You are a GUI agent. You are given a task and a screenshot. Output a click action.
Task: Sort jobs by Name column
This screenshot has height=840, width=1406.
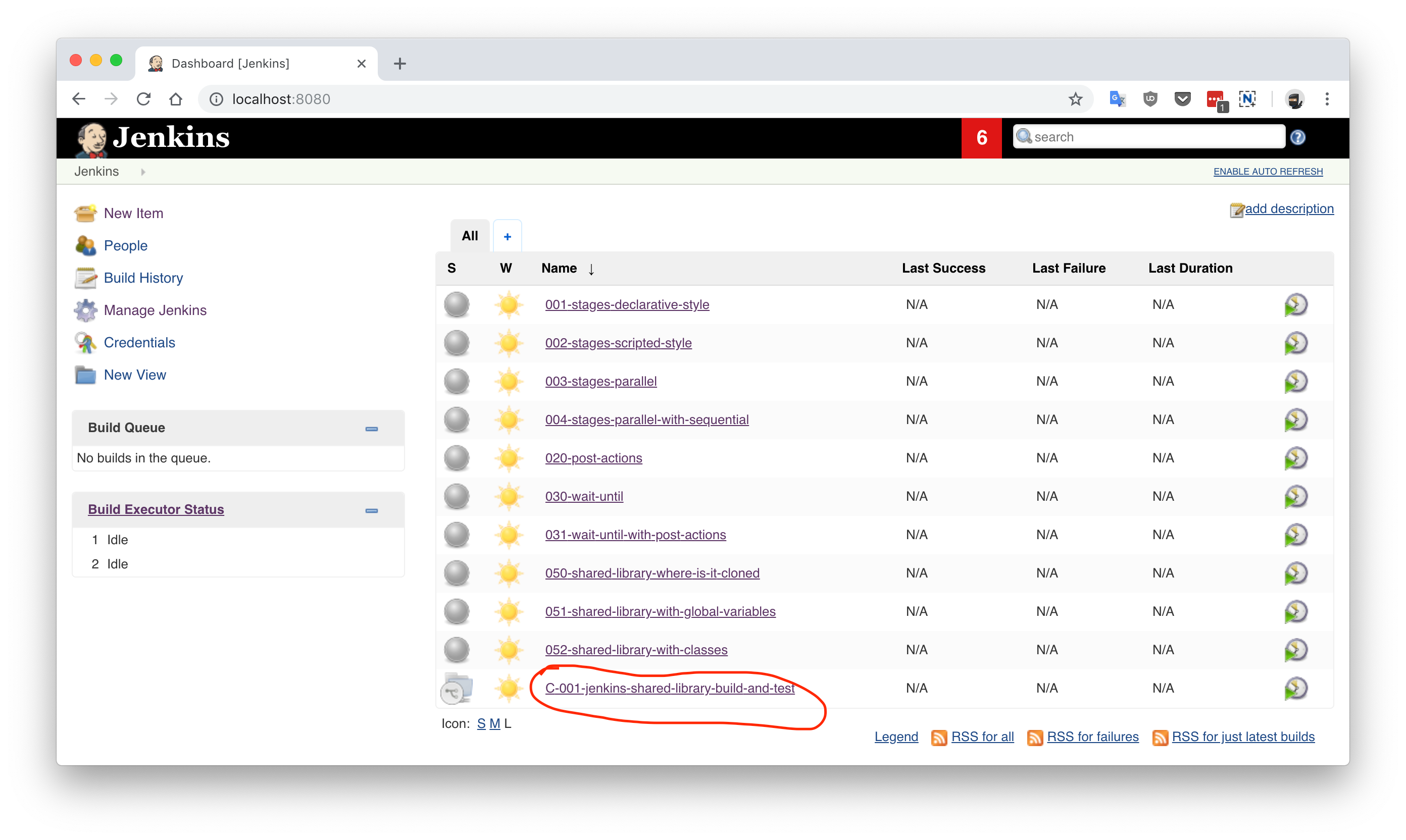[x=559, y=268]
